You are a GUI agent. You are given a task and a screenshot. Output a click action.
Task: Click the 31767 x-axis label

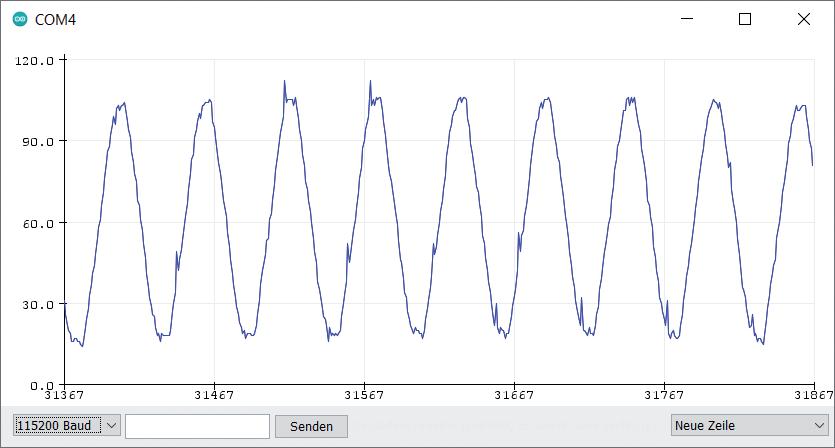pos(664,395)
